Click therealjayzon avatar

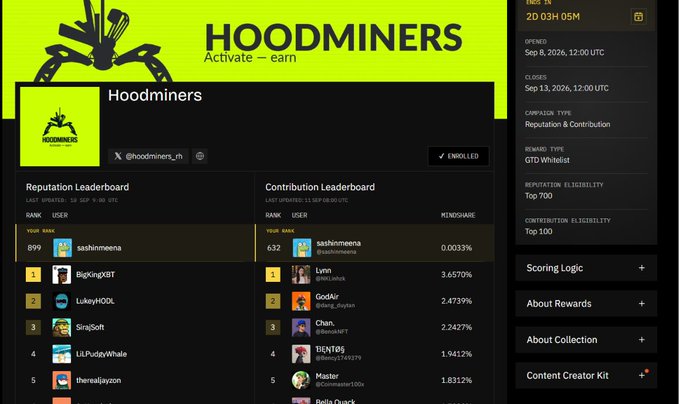61,380
